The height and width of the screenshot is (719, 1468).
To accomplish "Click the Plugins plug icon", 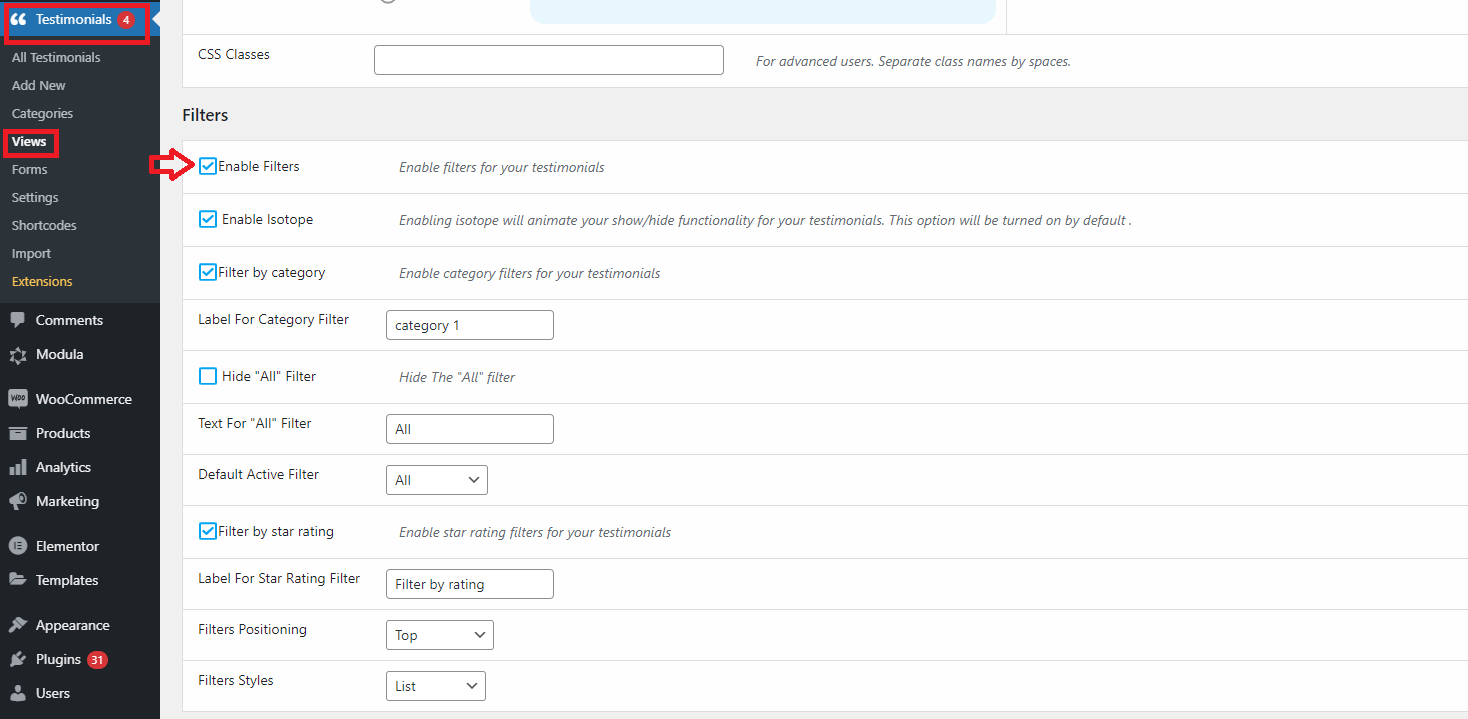I will click(x=18, y=659).
